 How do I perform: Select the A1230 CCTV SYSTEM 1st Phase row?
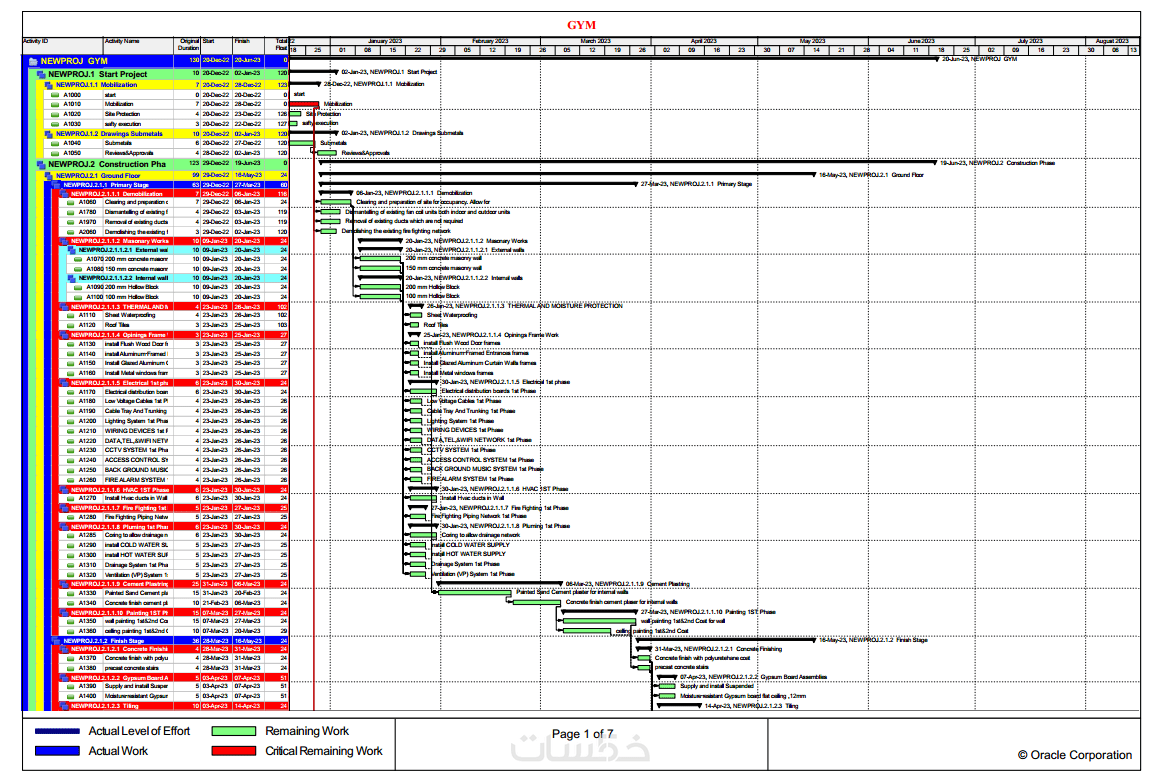pos(173,450)
